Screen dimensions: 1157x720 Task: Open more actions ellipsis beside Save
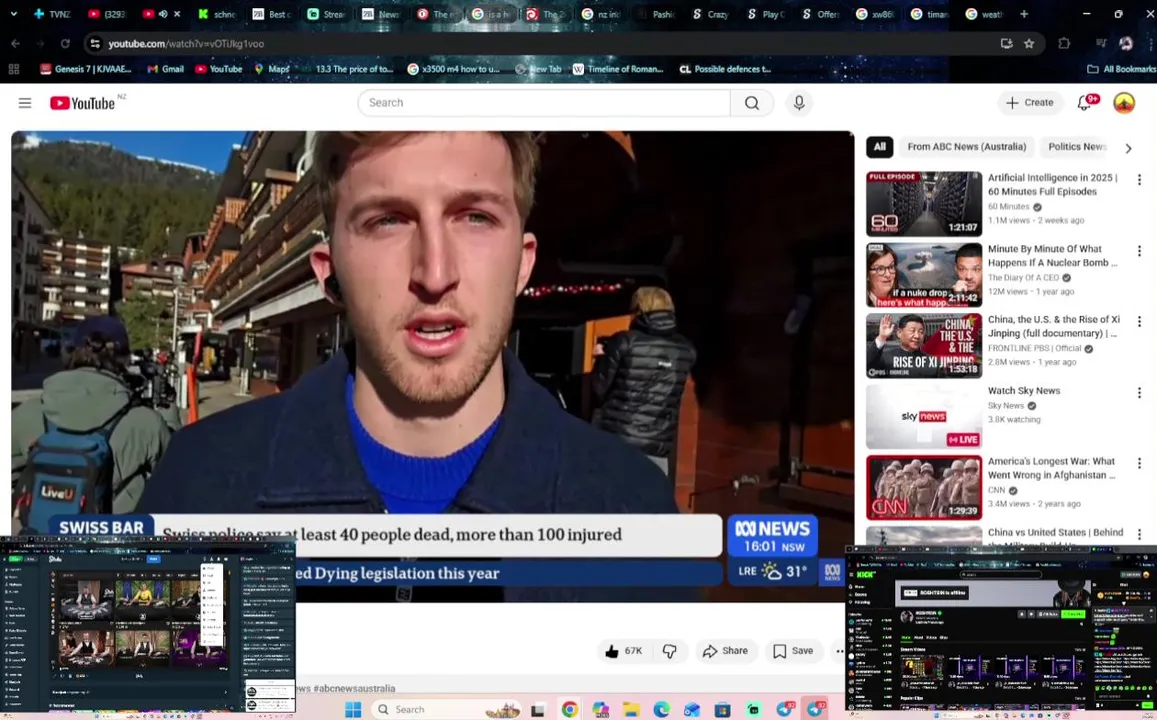[839, 651]
